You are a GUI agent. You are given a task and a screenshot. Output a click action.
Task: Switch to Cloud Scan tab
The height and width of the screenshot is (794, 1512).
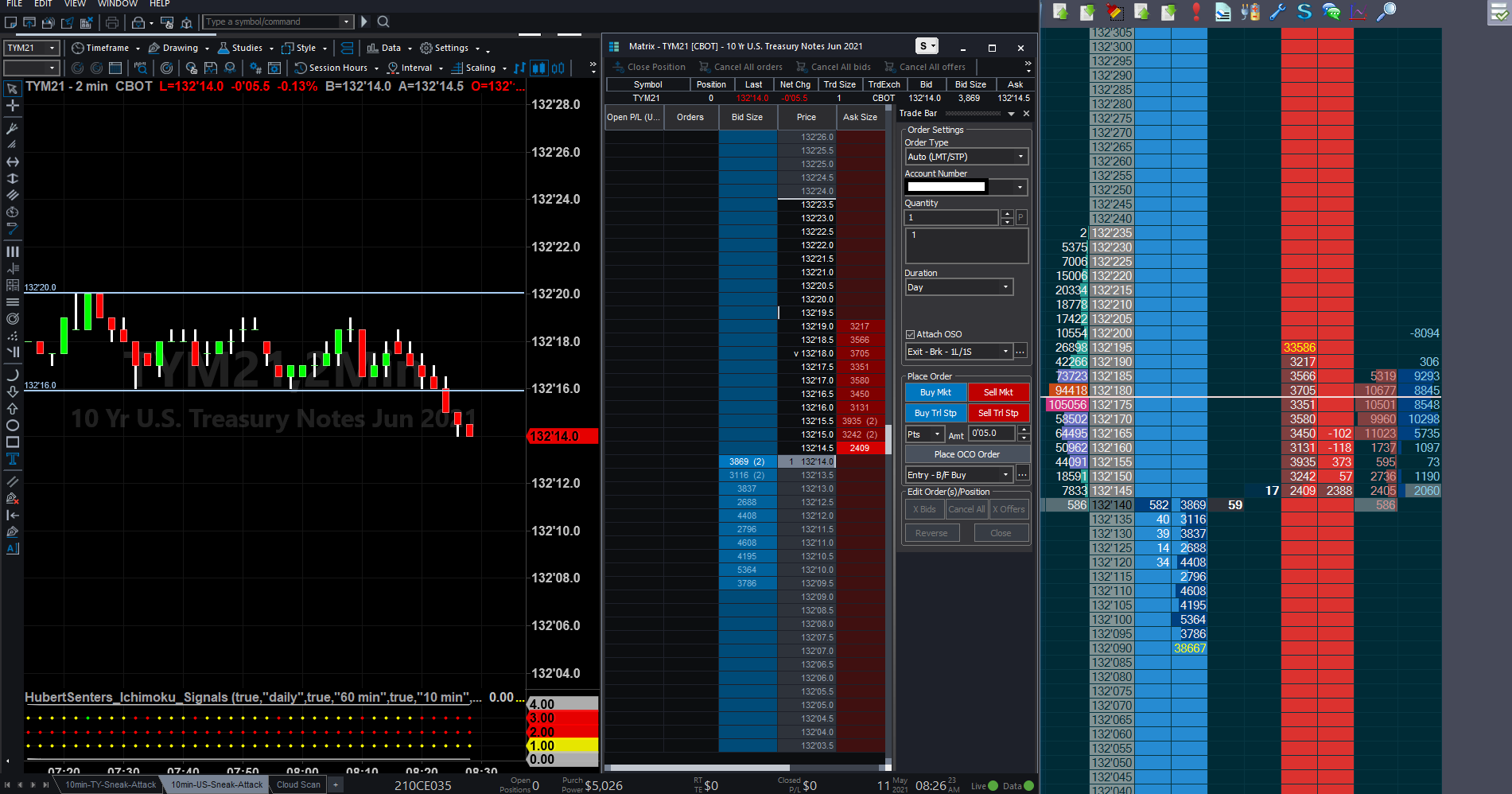click(298, 784)
